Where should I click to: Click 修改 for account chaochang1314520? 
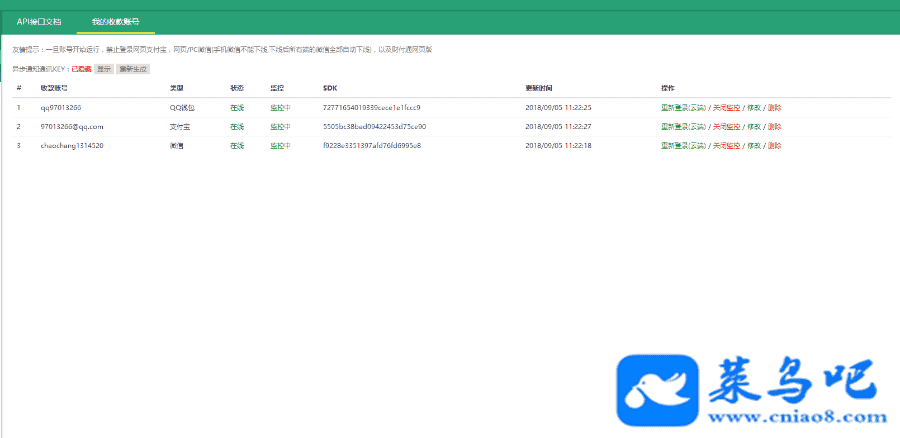pos(754,146)
